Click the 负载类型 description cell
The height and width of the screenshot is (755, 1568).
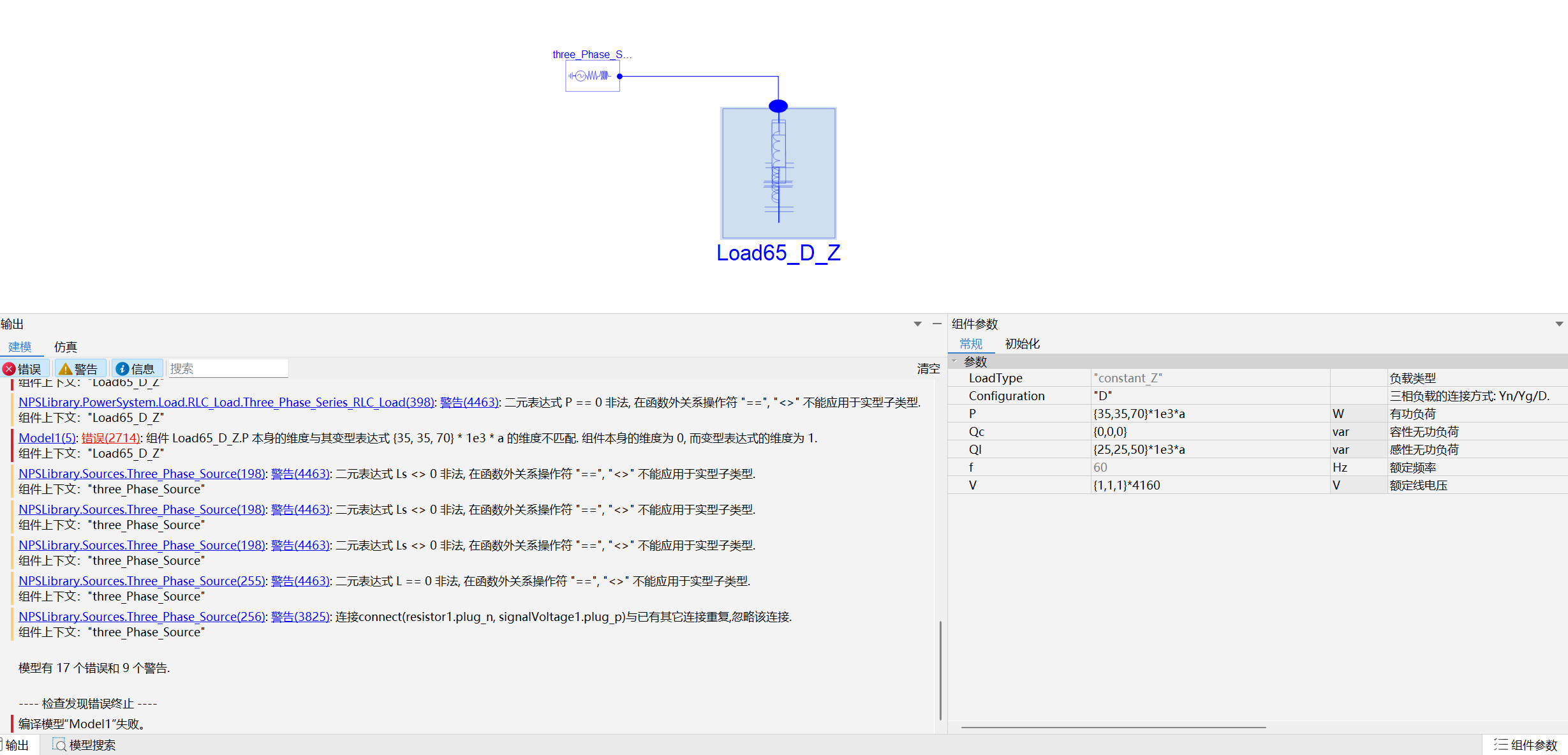pos(1477,378)
